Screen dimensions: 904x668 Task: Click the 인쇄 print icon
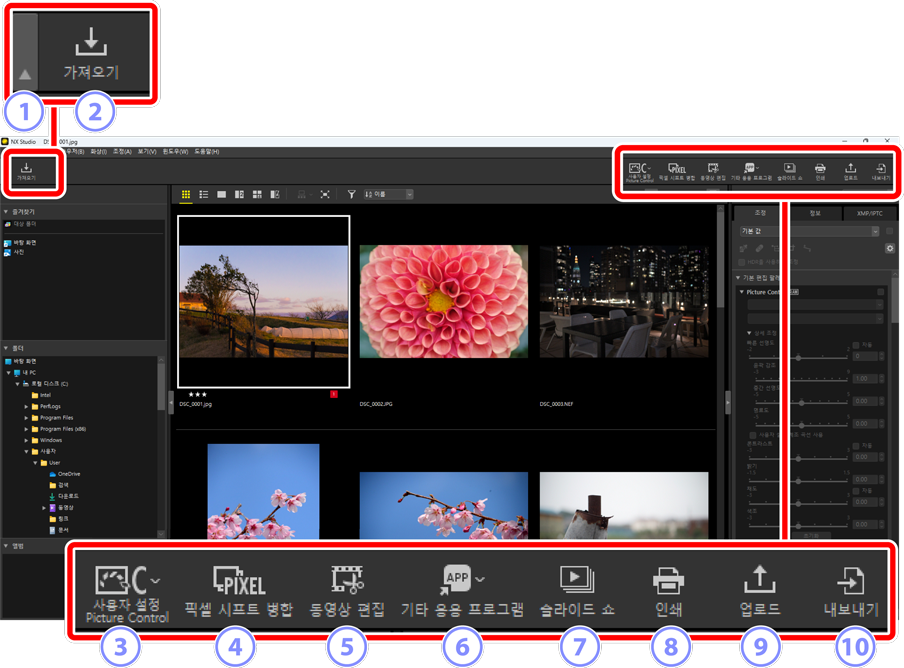(820, 171)
